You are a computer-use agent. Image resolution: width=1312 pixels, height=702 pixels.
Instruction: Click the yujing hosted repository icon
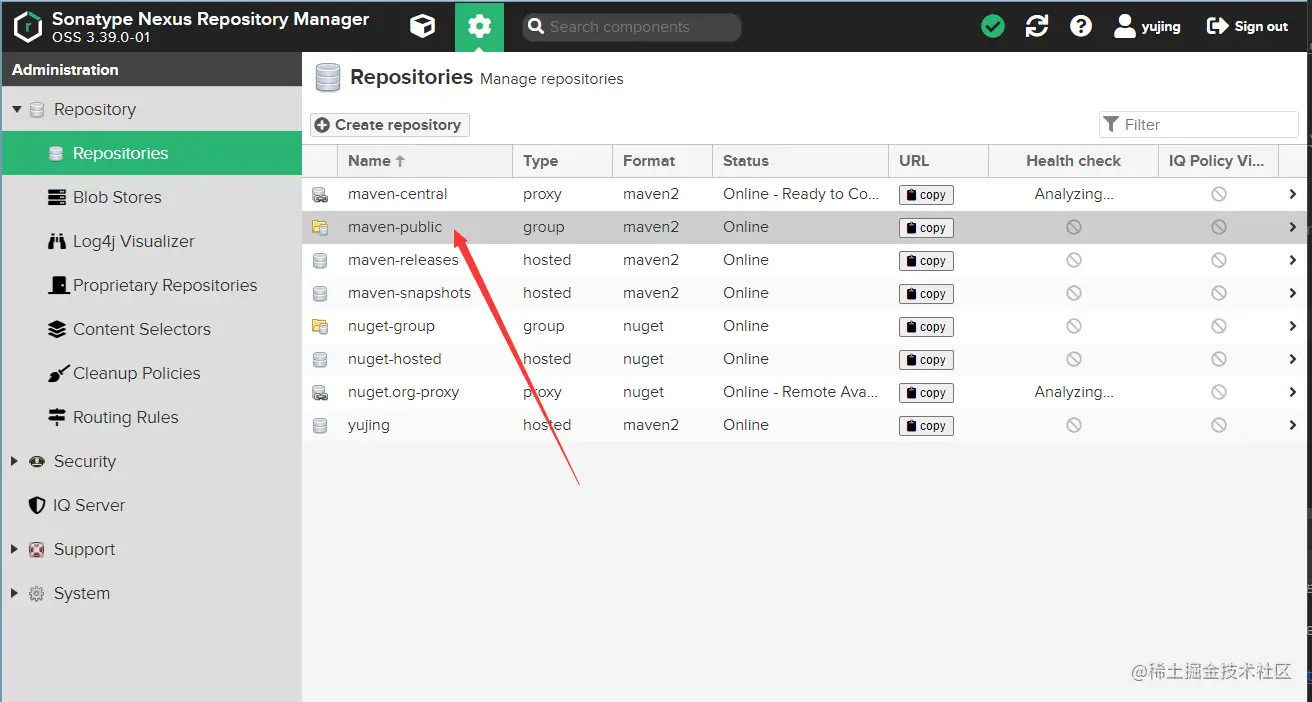[320, 426]
